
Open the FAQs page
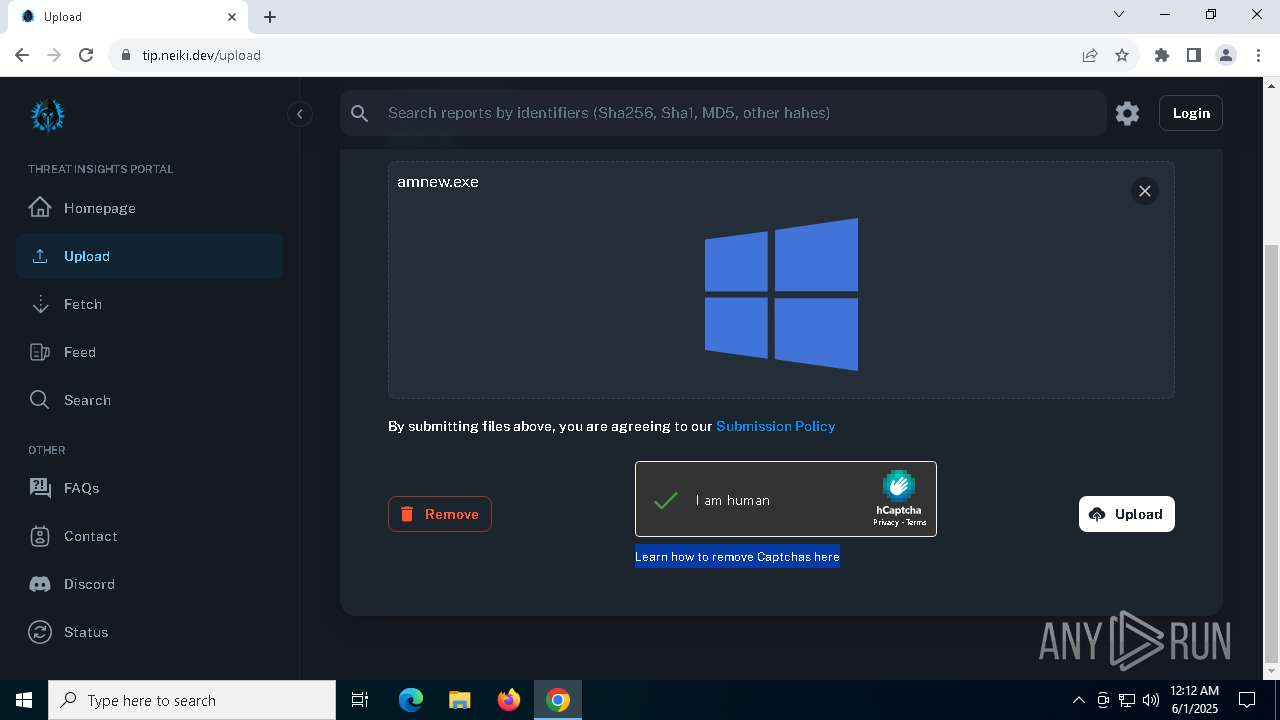(149, 488)
